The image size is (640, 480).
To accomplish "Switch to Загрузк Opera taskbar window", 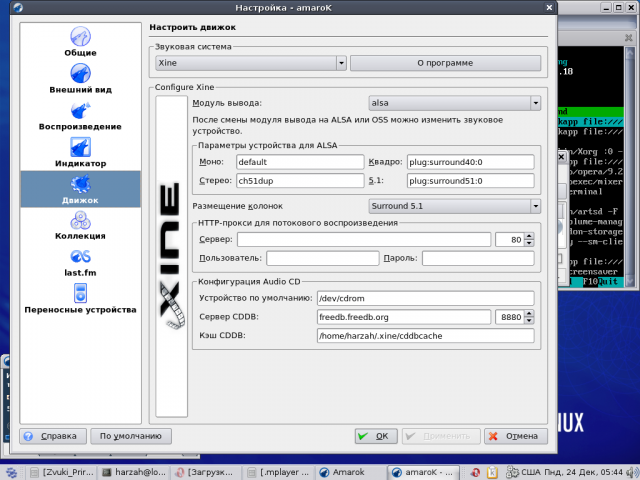I will (x=206, y=472).
